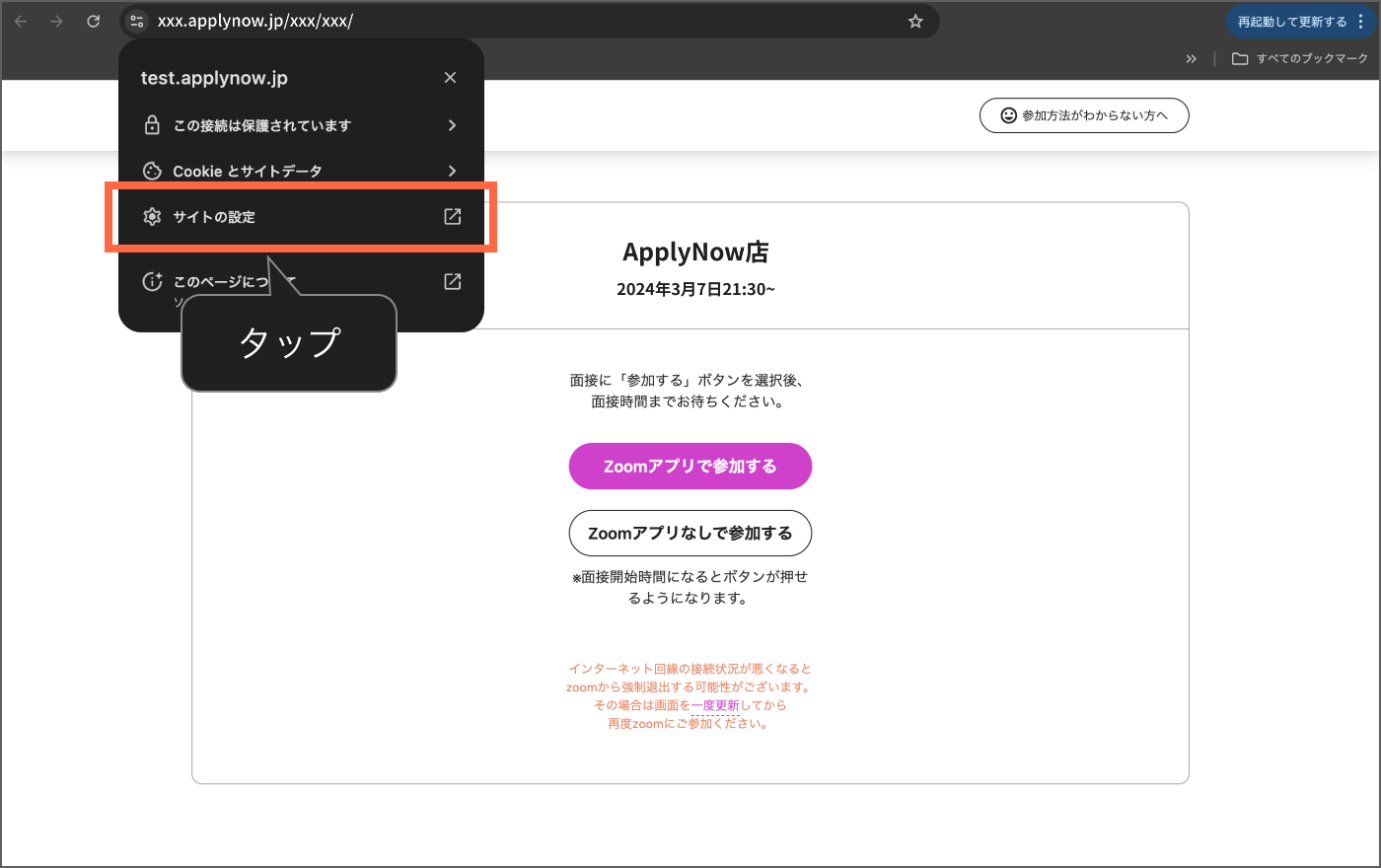Click 参加方法がわからない方へ help button
Viewport: 1381px width, 868px height.
pyautogui.click(x=1084, y=115)
